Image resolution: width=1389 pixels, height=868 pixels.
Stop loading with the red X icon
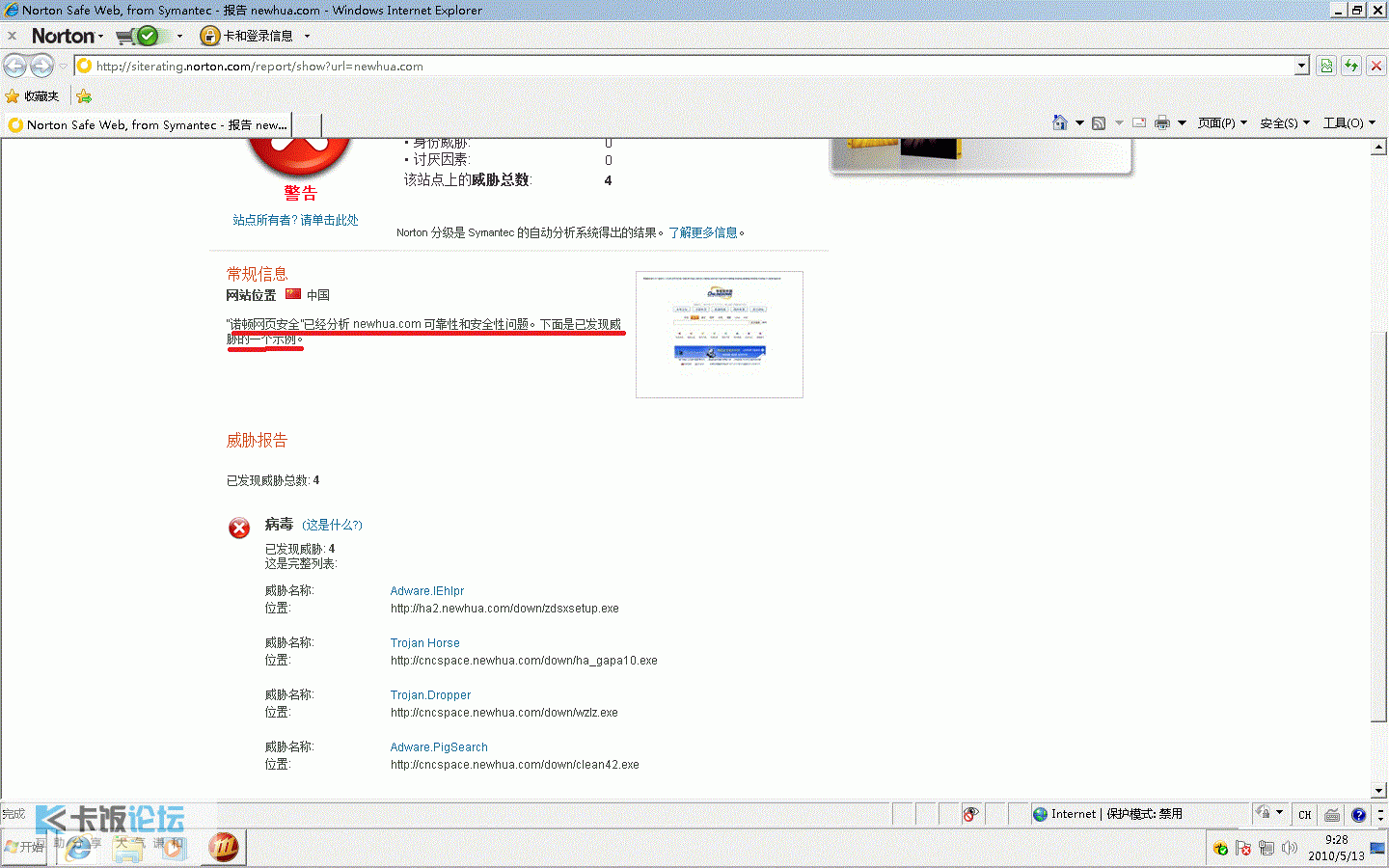coord(1376,66)
